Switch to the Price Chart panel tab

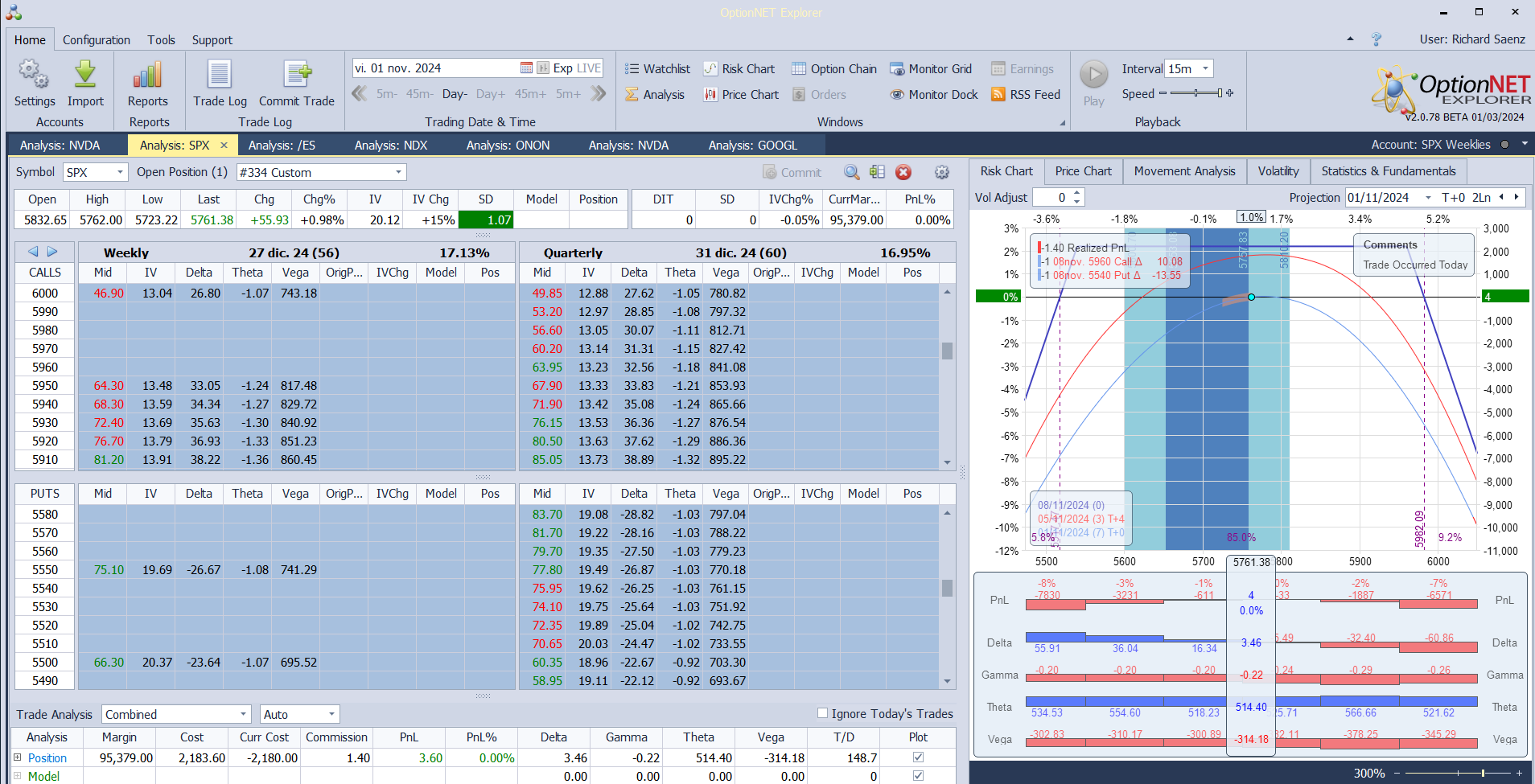[x=1084, y=171]
